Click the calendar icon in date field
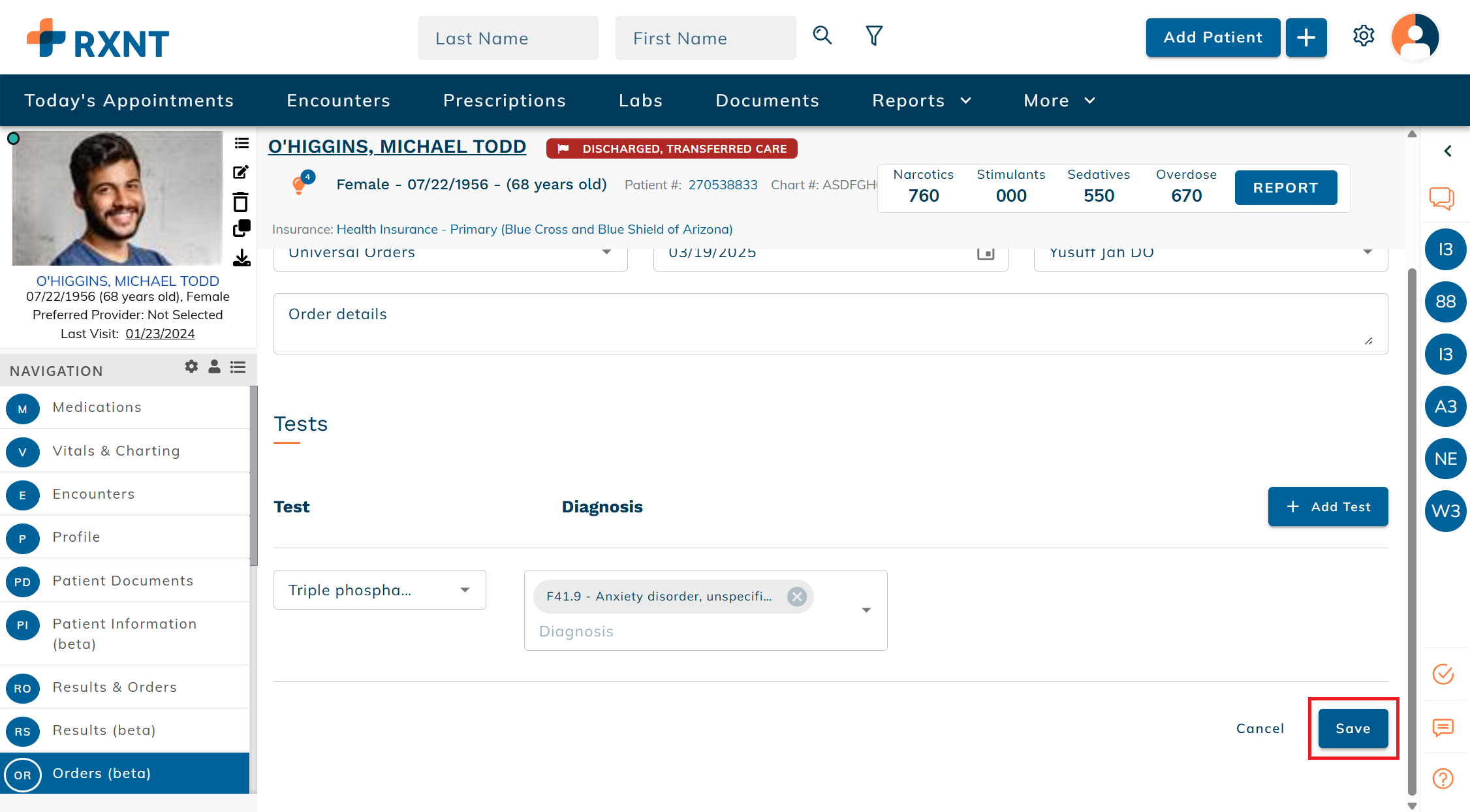The image size is (1470, 812). (x=986, y=253)
